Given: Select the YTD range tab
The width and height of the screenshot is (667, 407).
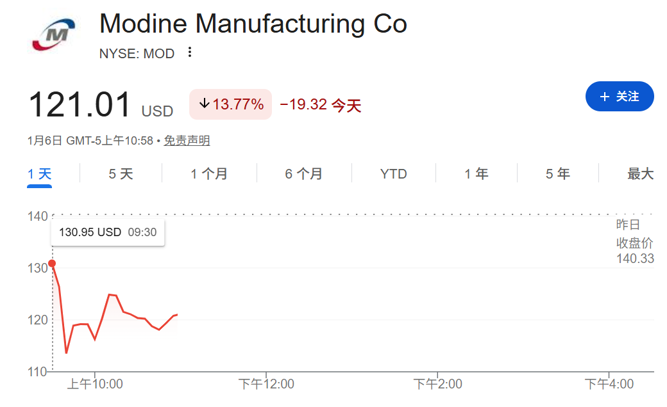Looking at the screenshot, I should (x=393, y=174).
